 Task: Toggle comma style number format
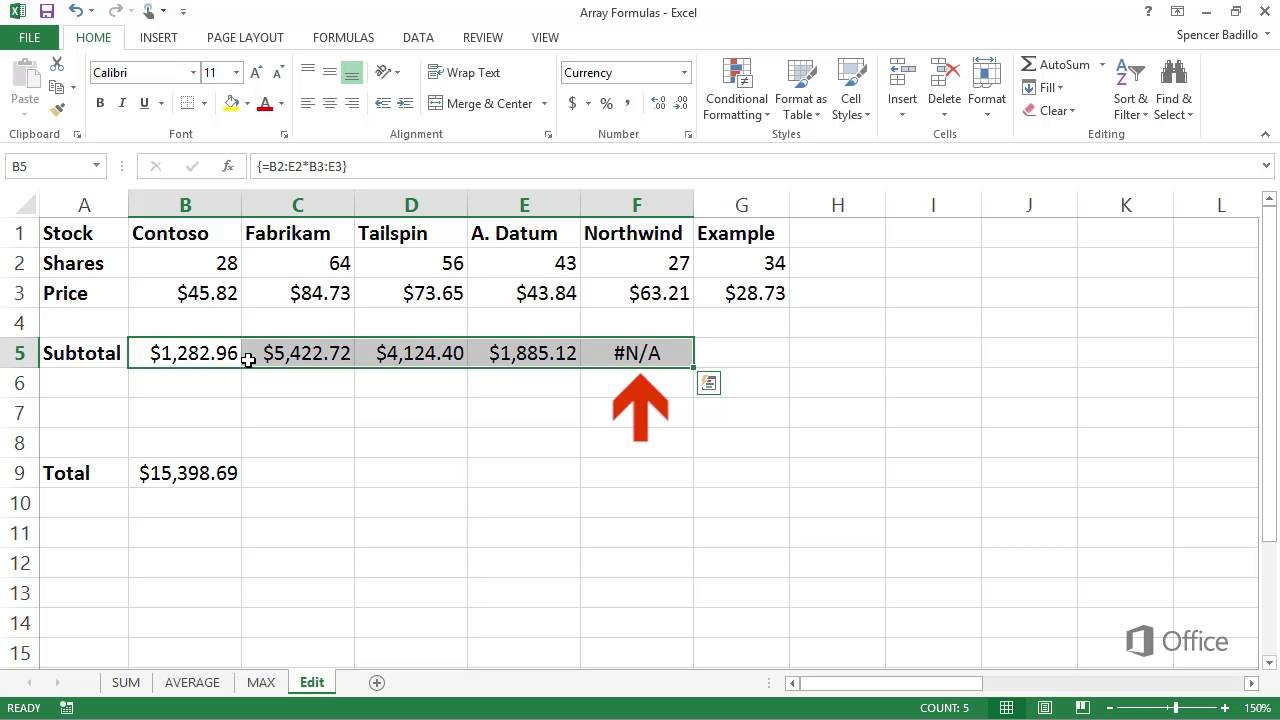click(x=628, y=103)
